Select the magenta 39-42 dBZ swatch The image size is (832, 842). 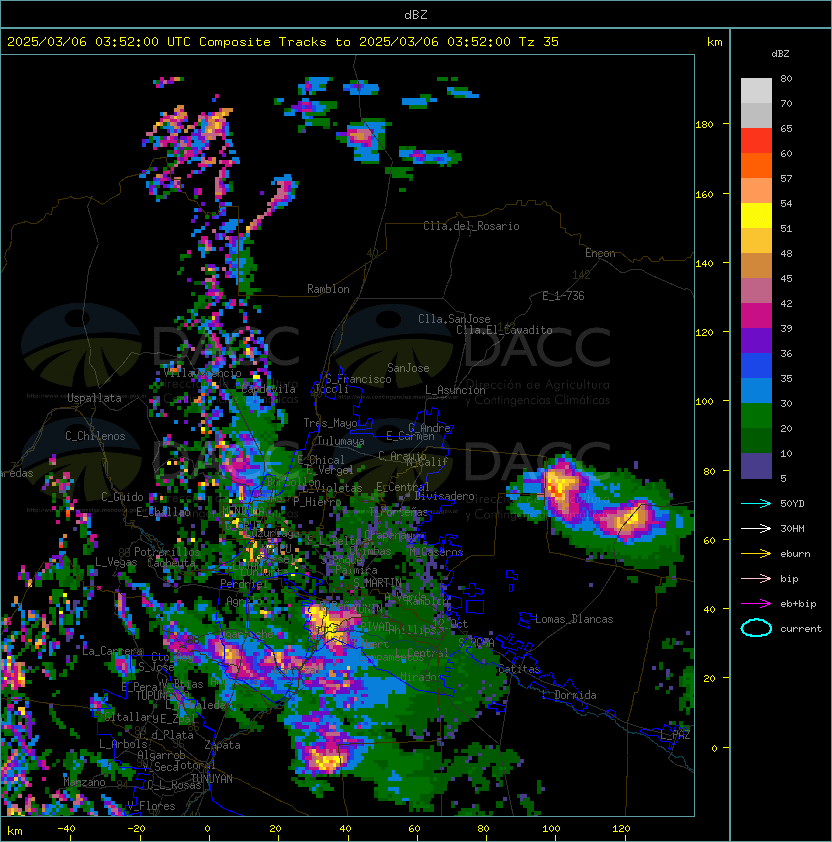[x=756, y=316]
